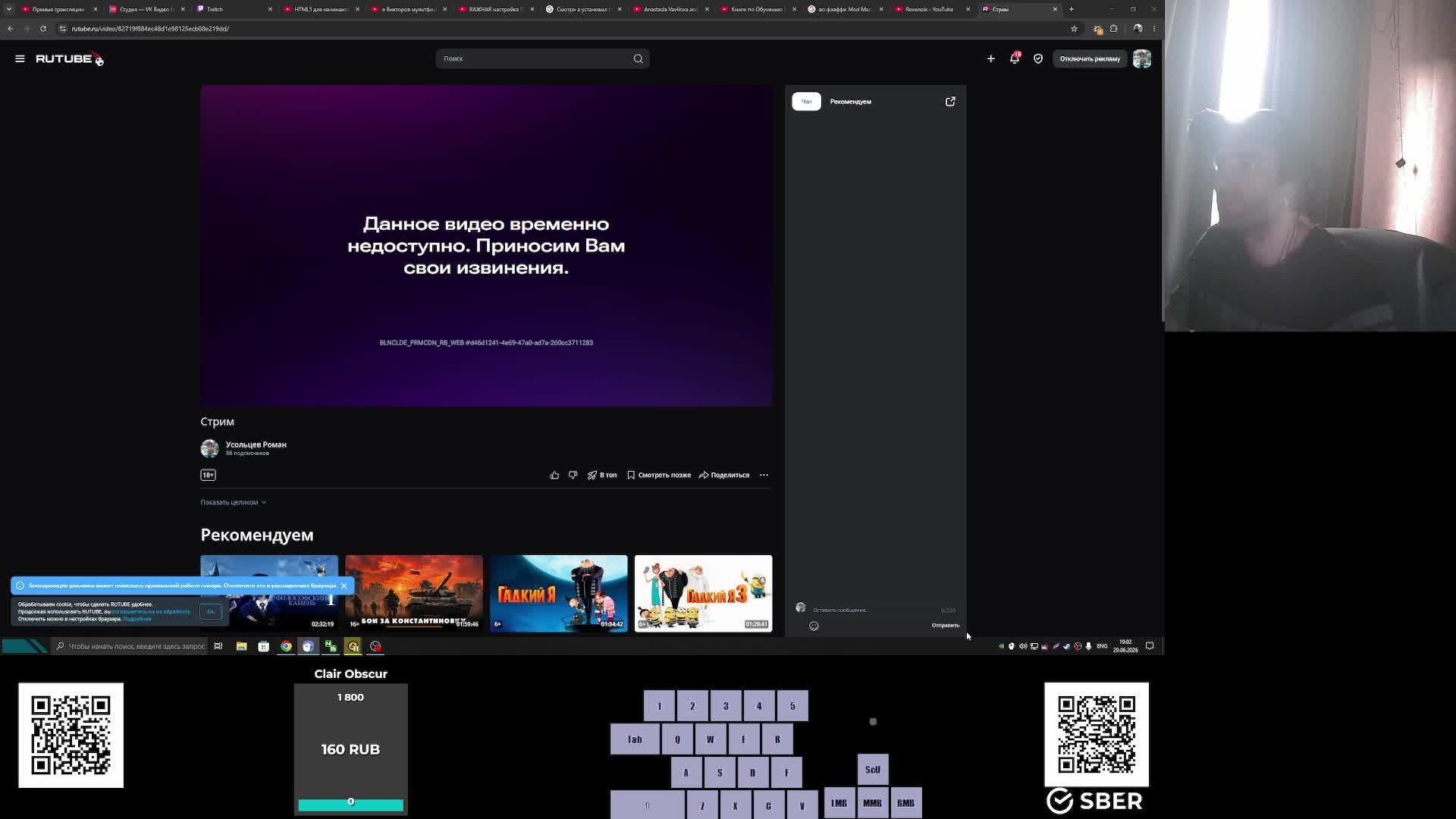Open Chrome from the taskbar
Image resolution: width=1456 pixels, height=819 pixels.
click(x=286, y=646)
